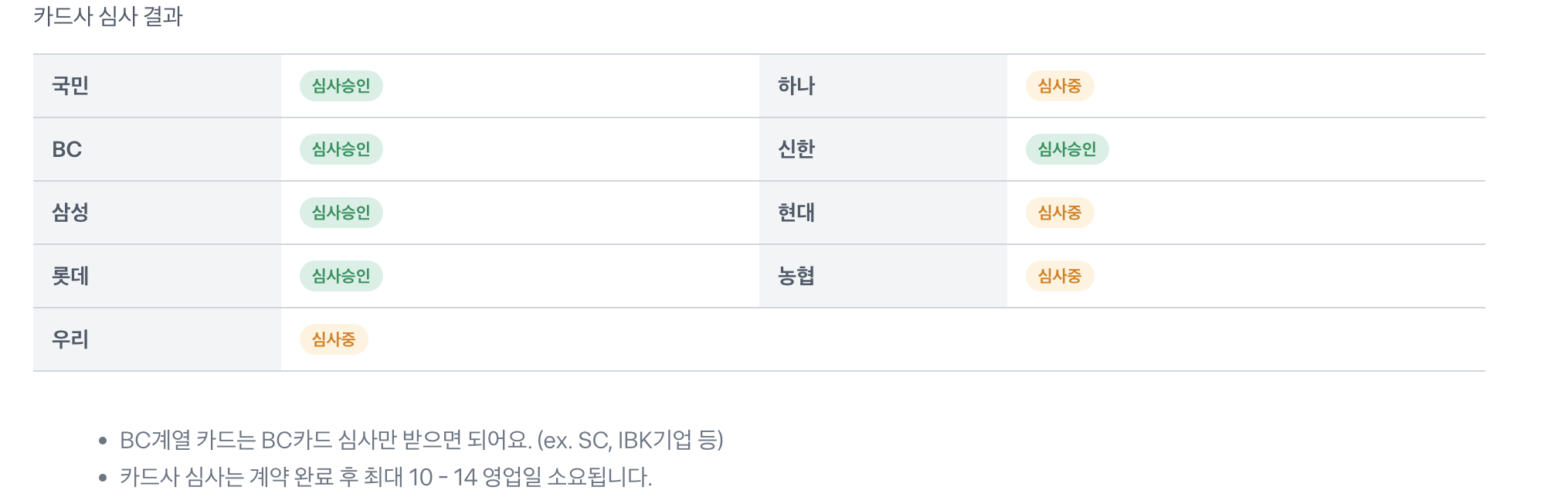Image resolution: width=1568 pixels, height=504 pixels.
Task: Click the 심사승인 badge for 롯데
Action: (x=341, y=276)
